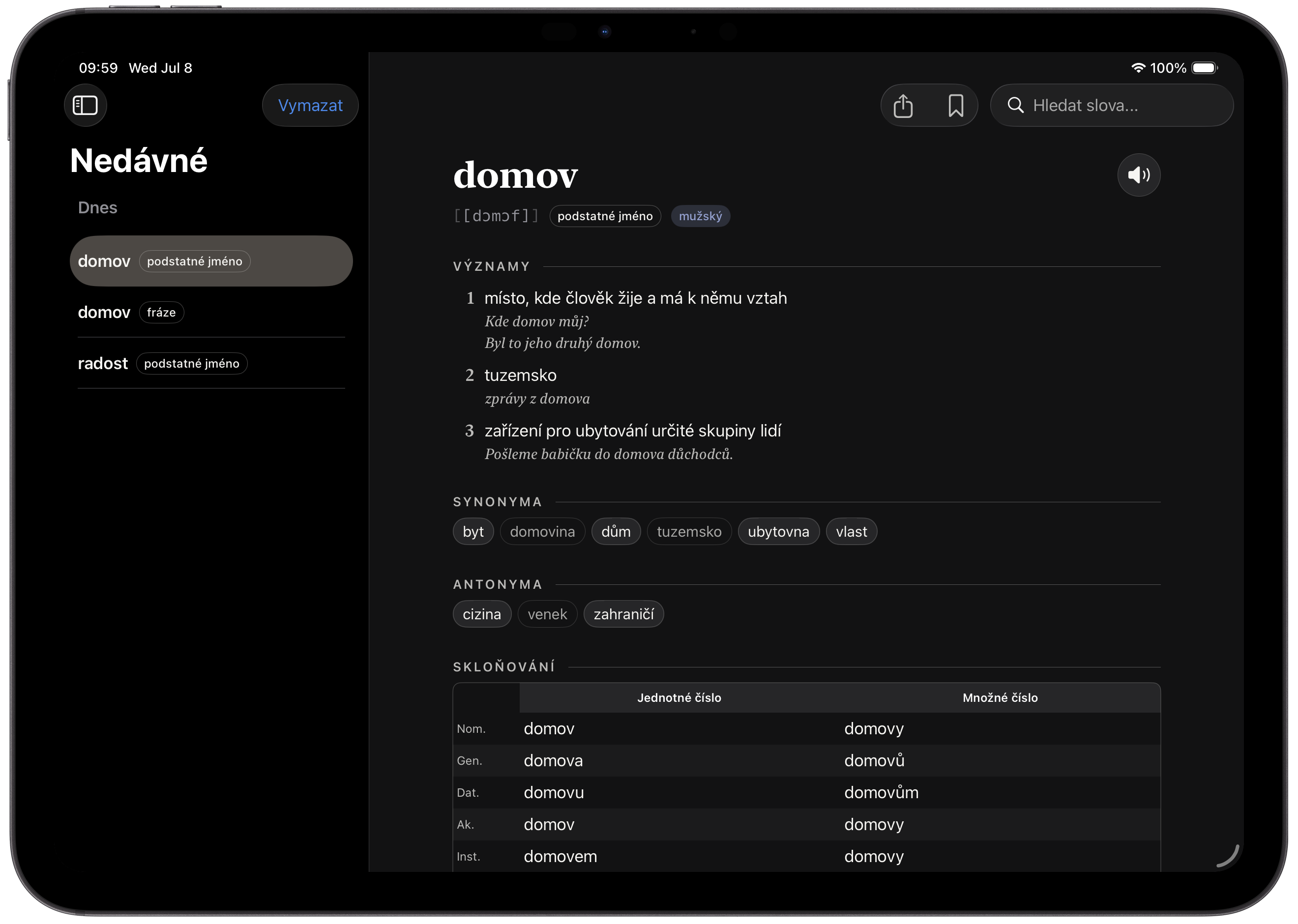Screen dimensions: 1298x924
Task: Click definition 1 místo, kde člověk žije
Action: click(x=635, y=298)
